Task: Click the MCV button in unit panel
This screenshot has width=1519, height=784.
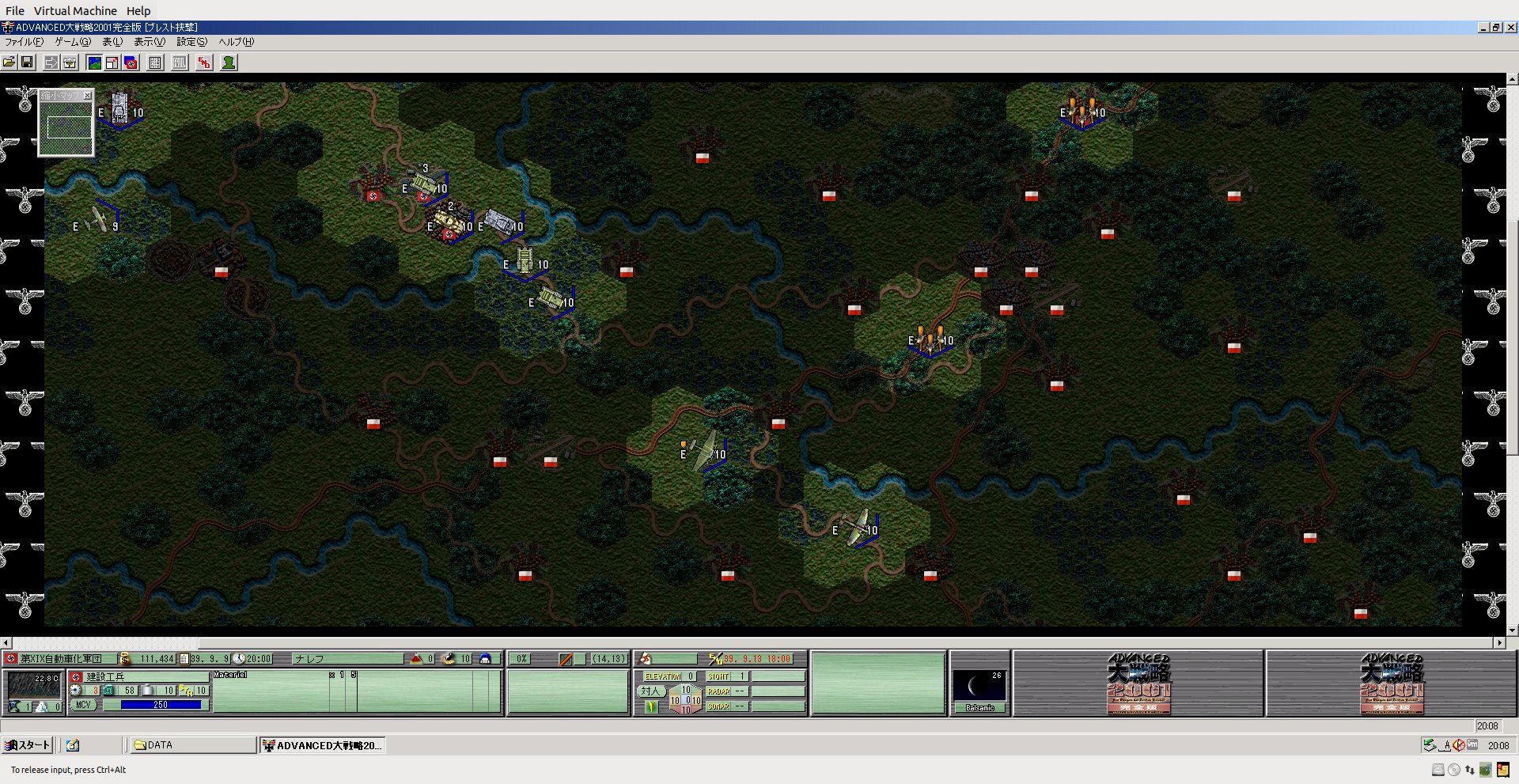Action: [83, 704]
